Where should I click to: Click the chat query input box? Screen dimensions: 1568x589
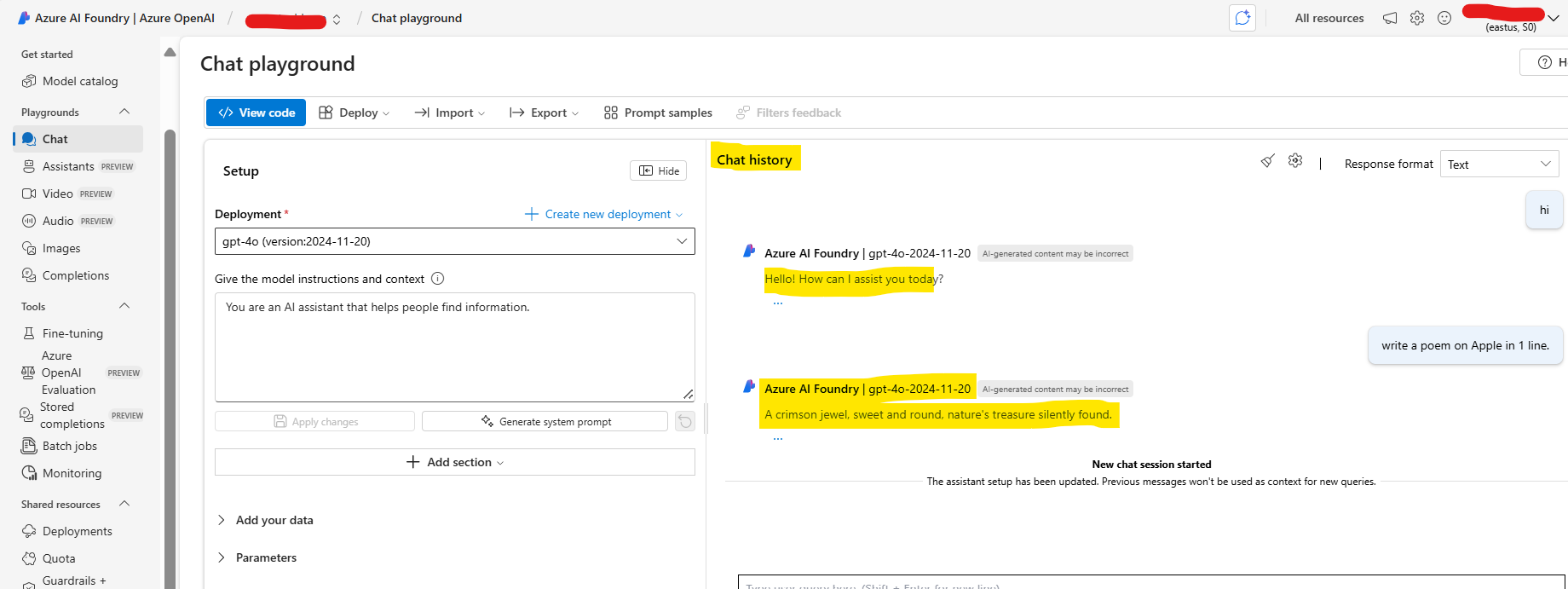click(x=1150, y=583)
